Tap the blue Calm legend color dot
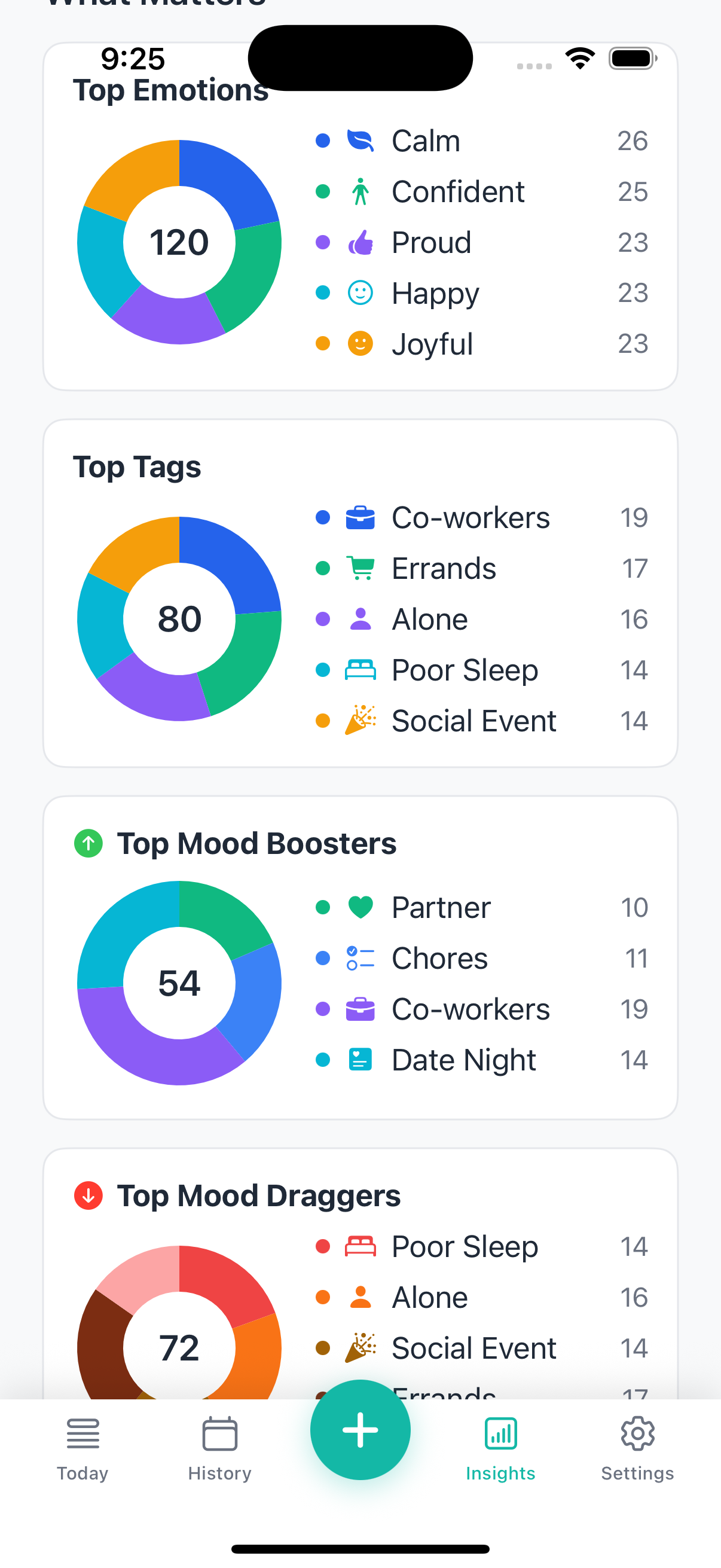This screenshot has height=1568, width=721. pos(323,141)
